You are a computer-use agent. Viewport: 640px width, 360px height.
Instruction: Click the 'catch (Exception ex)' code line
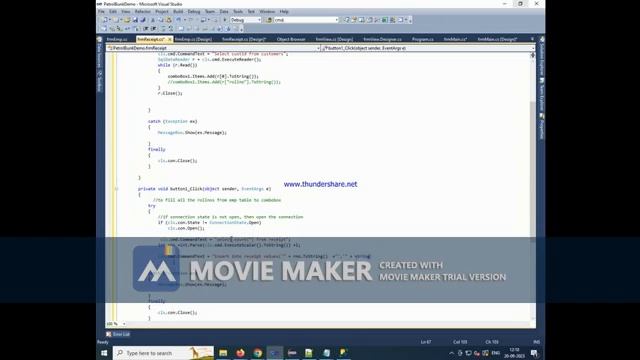tap(172, 121)
